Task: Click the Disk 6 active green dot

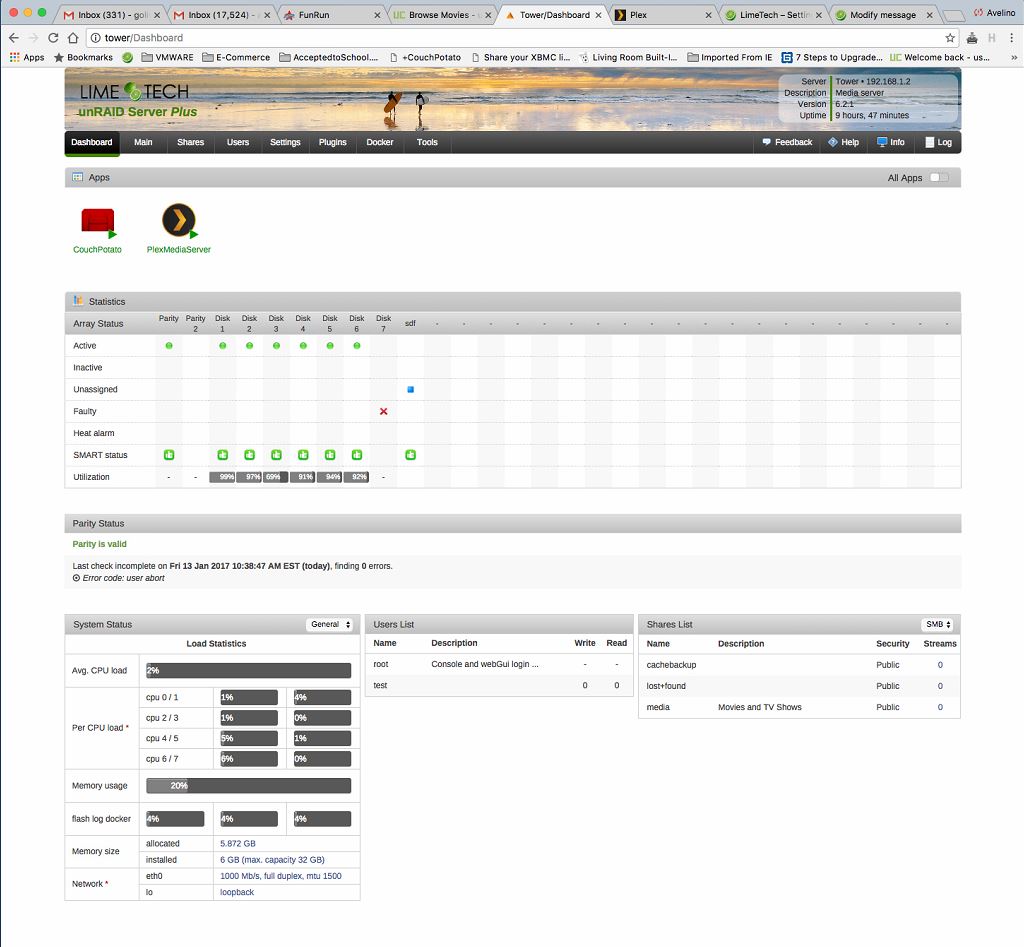Action: click(357, 345)
